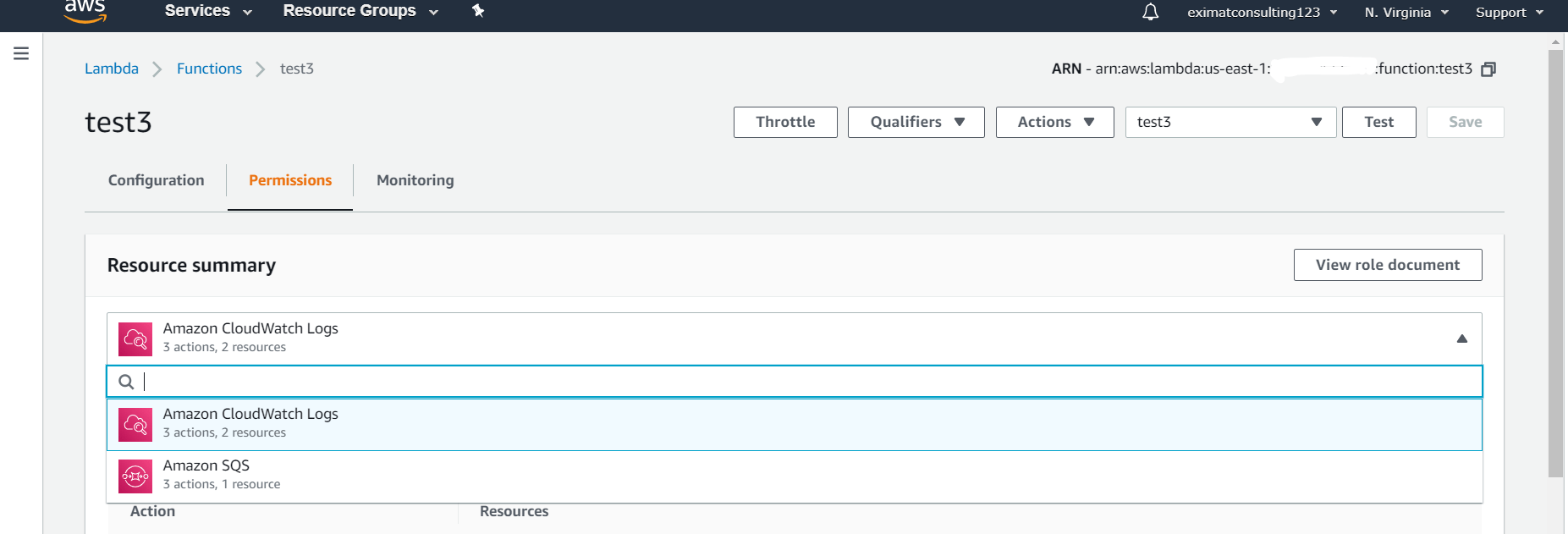
Task: Select Amazon CloudWatch Logs option in list
Action: coord(795,425)
